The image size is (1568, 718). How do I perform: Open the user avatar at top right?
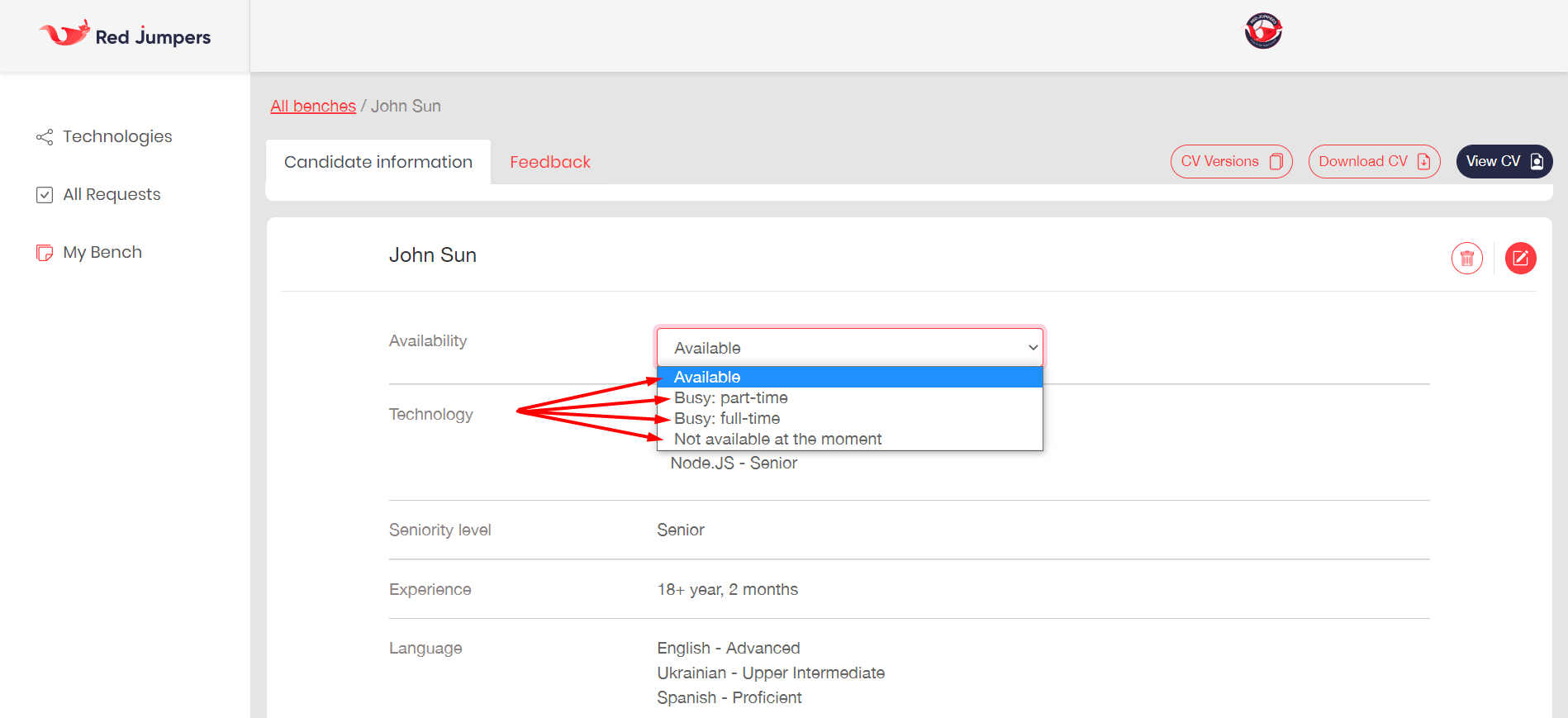[x=1263, y=31]
